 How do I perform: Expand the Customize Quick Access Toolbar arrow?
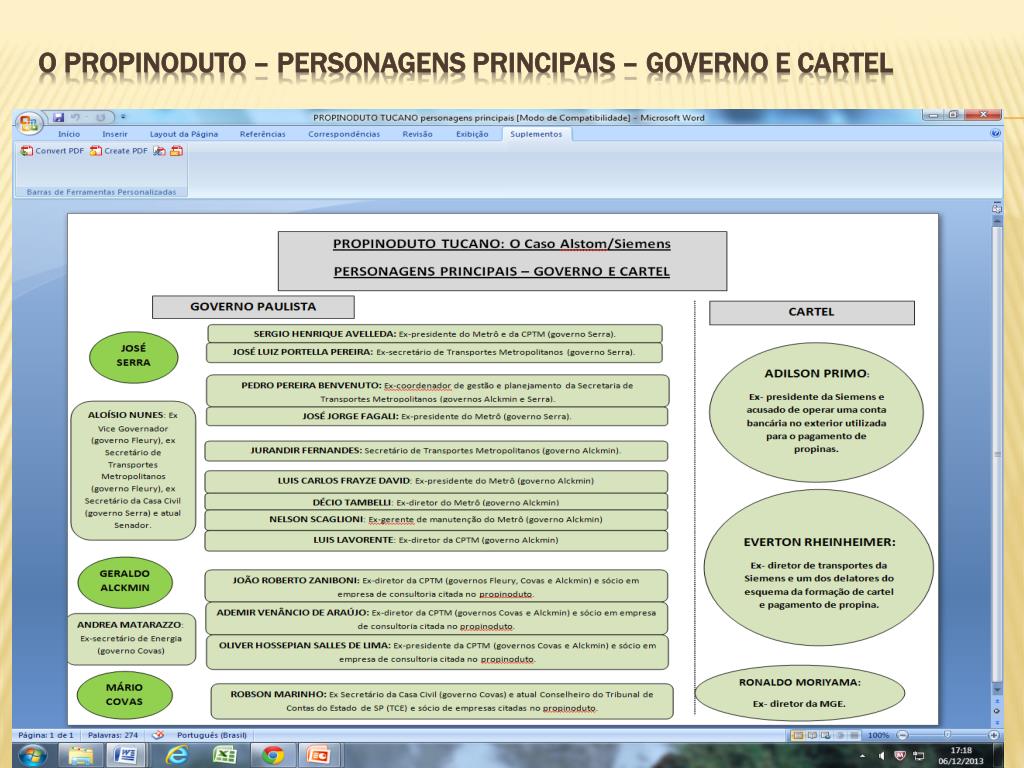(x=123, y=118)
